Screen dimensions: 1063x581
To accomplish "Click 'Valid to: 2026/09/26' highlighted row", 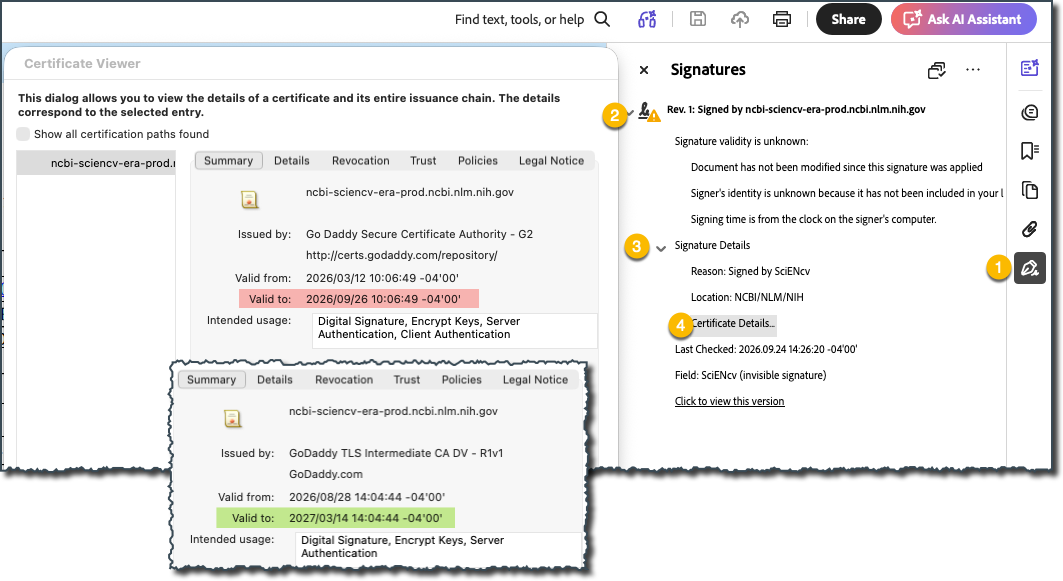I will [x=359, y=299].
